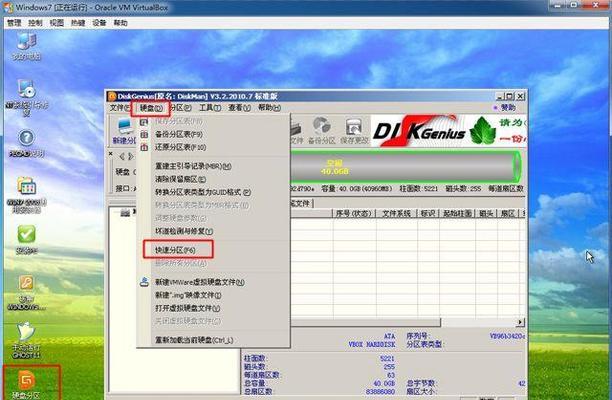The height and width of the screenshot is (400, 612).
Task: Click the 序号(状态) column header
Action: (354, 213)
